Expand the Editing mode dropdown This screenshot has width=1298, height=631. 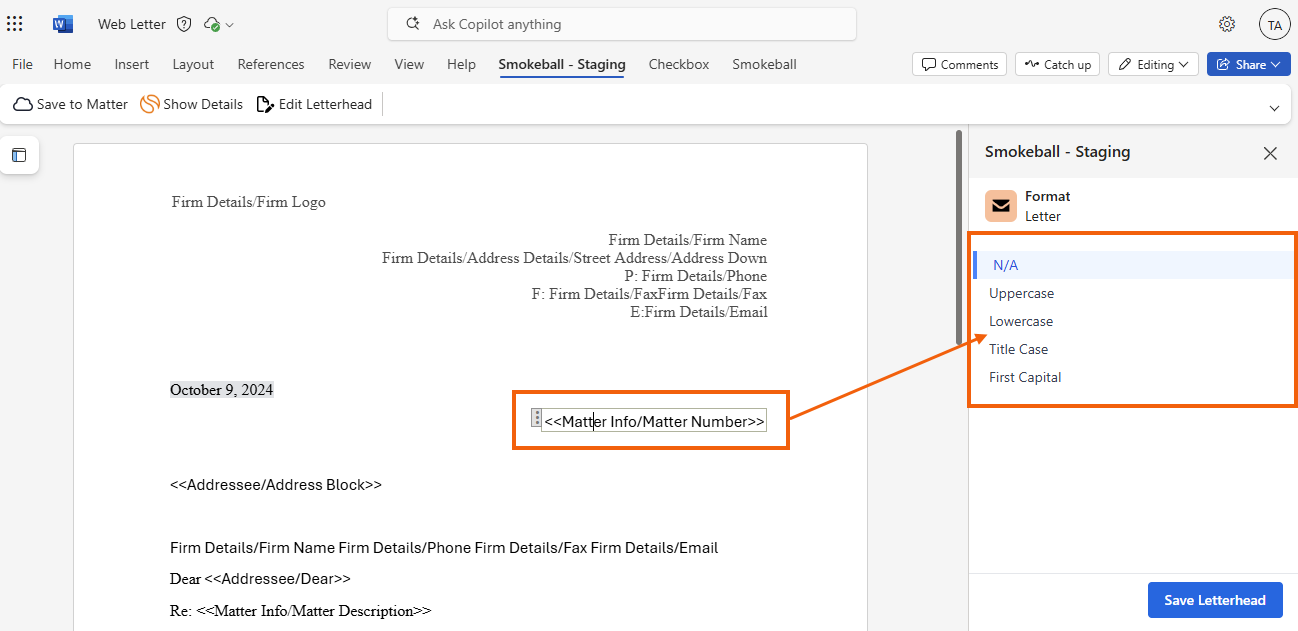tap(1153, 64)
